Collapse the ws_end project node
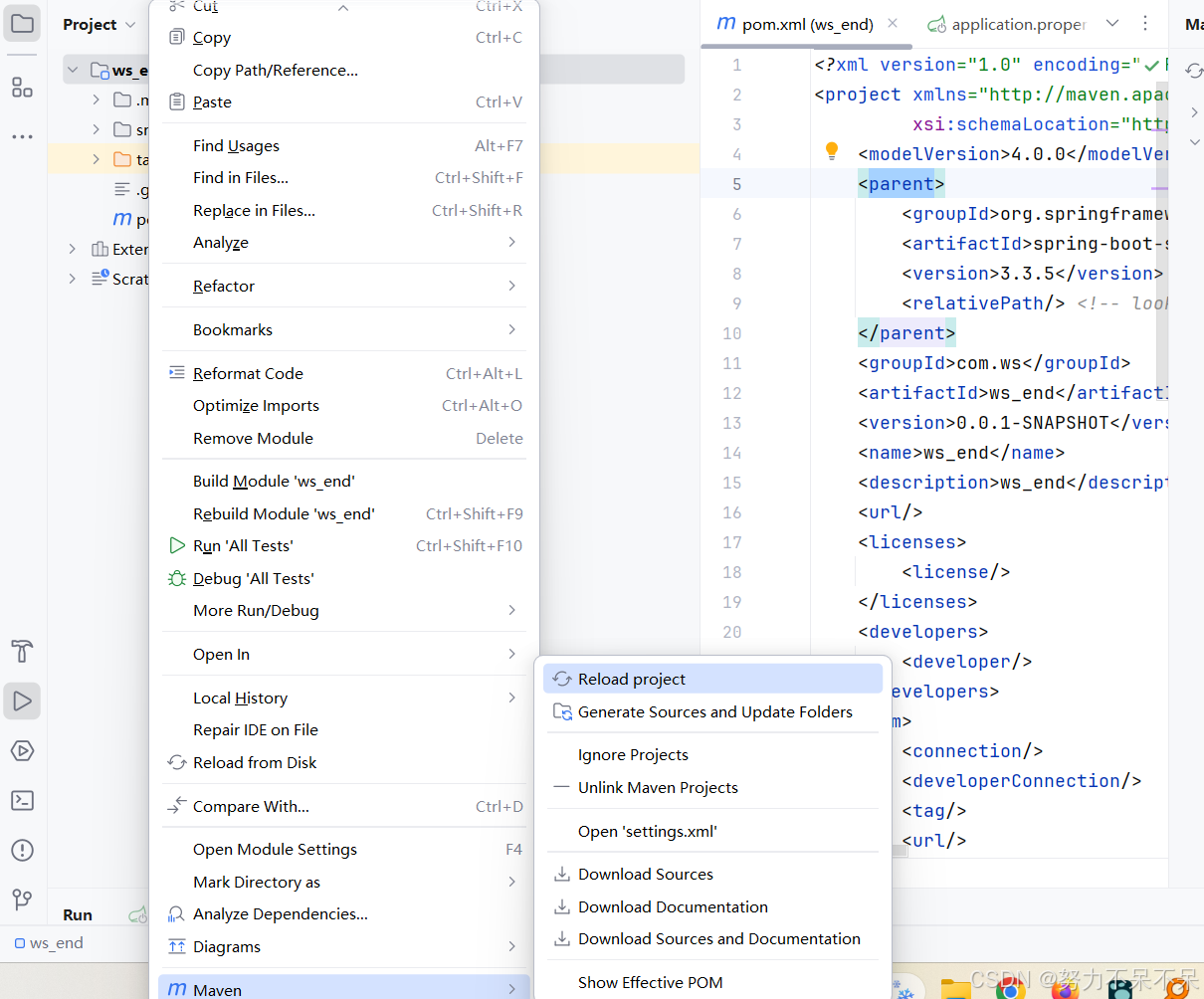Screen dimensions: 1204x999 point(72,70)
